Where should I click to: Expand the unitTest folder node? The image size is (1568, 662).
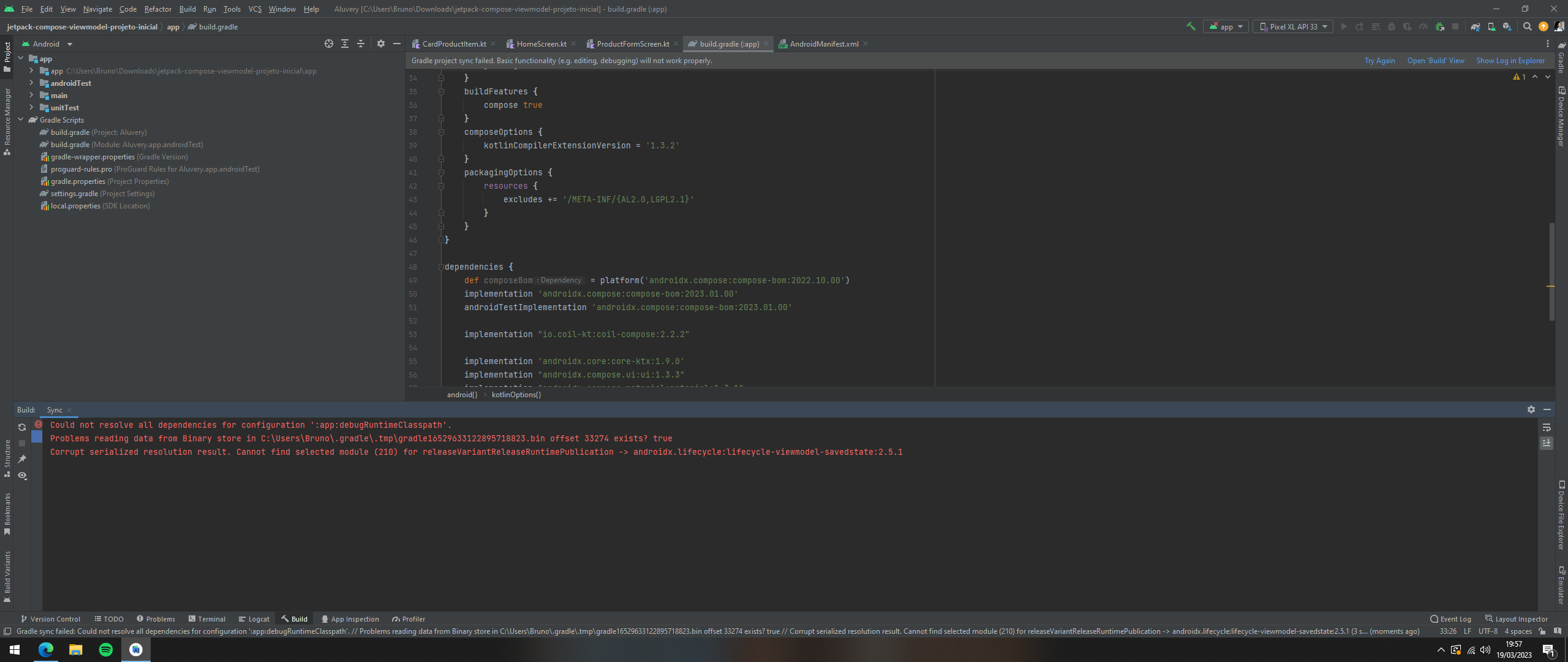(31, 107)
